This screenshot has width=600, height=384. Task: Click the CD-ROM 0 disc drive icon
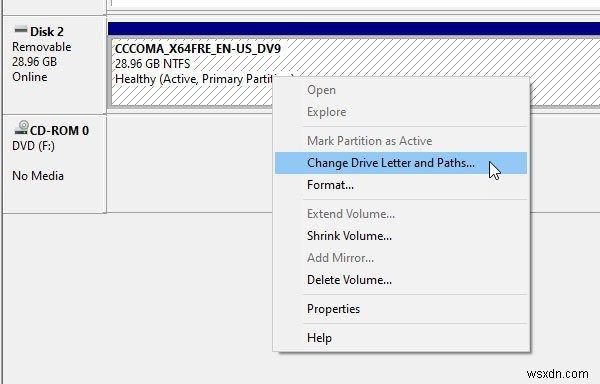(x=21, y=127)
